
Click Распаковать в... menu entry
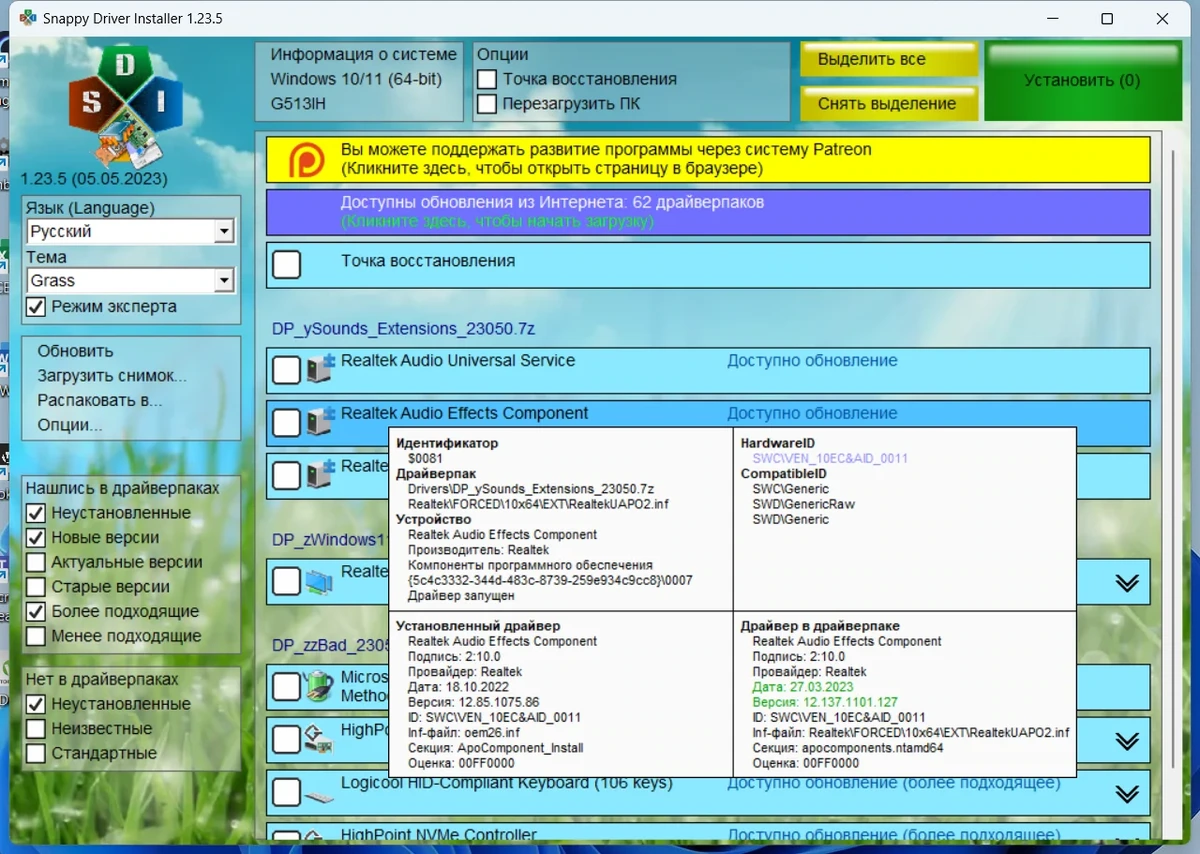pyautogui.click(x=100, y=400)
